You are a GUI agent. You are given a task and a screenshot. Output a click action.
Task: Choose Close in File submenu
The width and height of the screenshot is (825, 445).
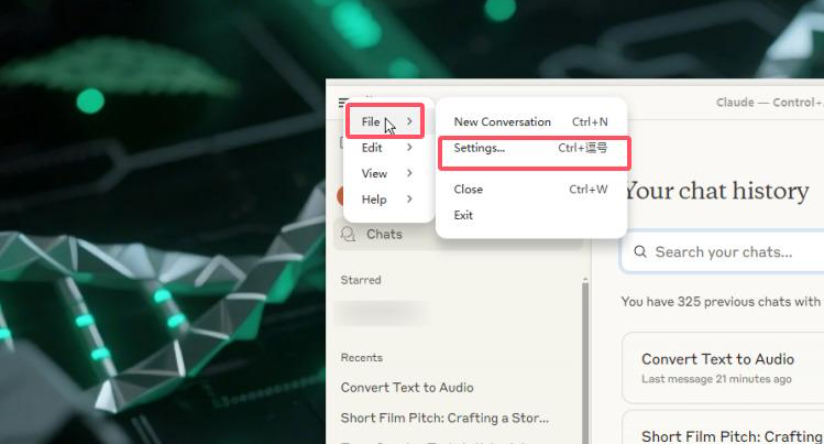[531, 189]
